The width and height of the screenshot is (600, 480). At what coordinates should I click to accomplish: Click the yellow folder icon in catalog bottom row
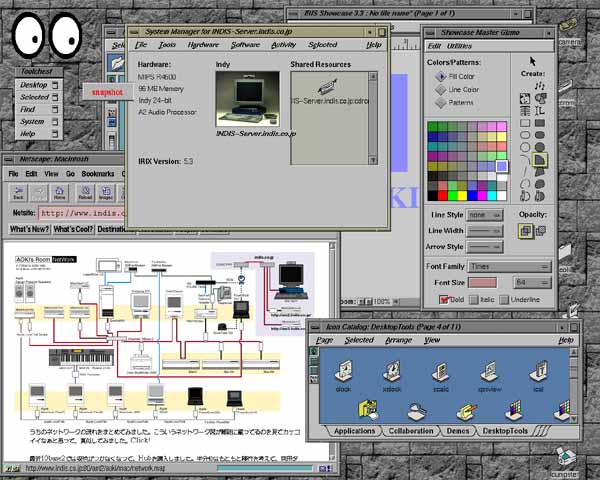tap(368, 410)
